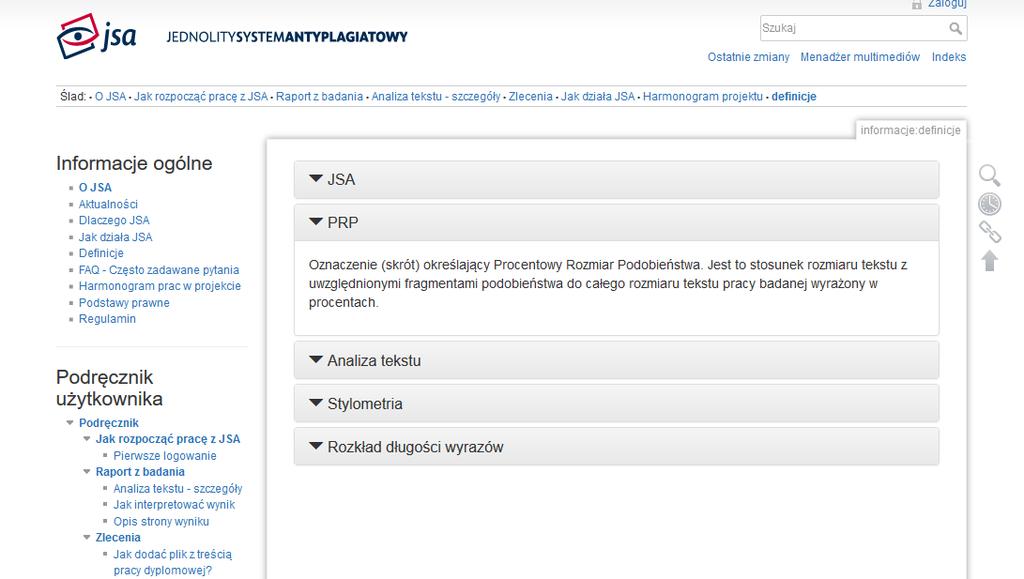Collapse the Zlecenia tree node arrow

(87, 537)
